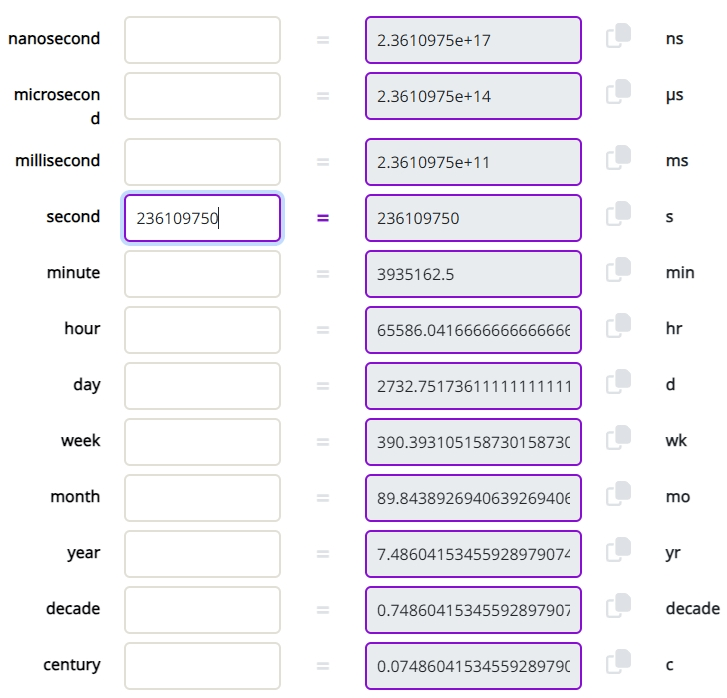Focus the minute input box

[x=202, y=274]
